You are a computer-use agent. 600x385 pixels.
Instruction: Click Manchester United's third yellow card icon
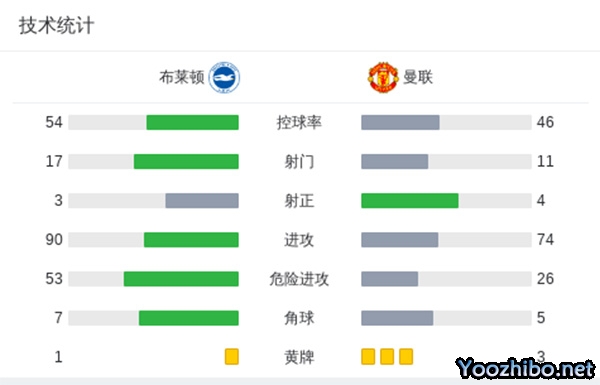point(406,356)
